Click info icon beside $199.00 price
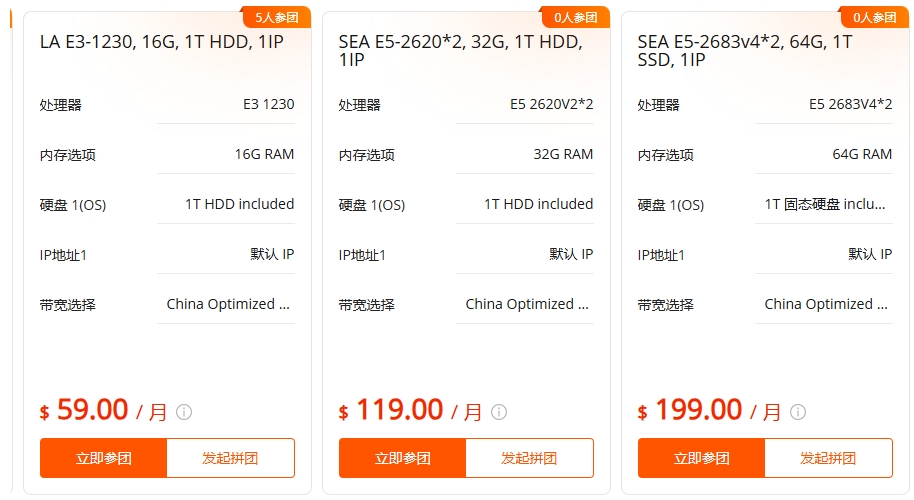 (x=798, y=412)
